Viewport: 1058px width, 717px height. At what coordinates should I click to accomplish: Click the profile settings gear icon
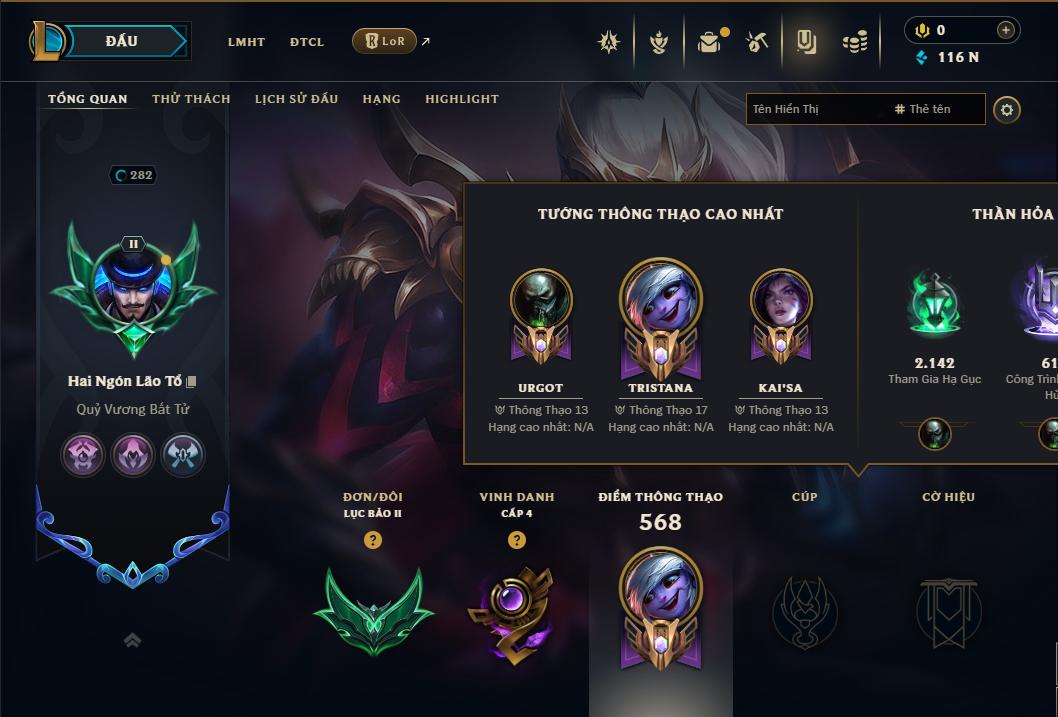point(1007,109)
